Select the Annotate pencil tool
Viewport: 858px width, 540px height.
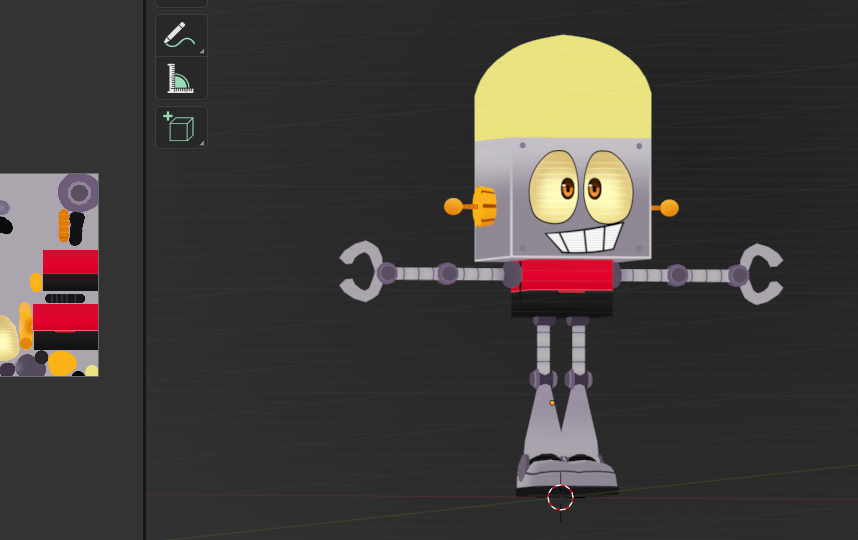tap(181, 36)
